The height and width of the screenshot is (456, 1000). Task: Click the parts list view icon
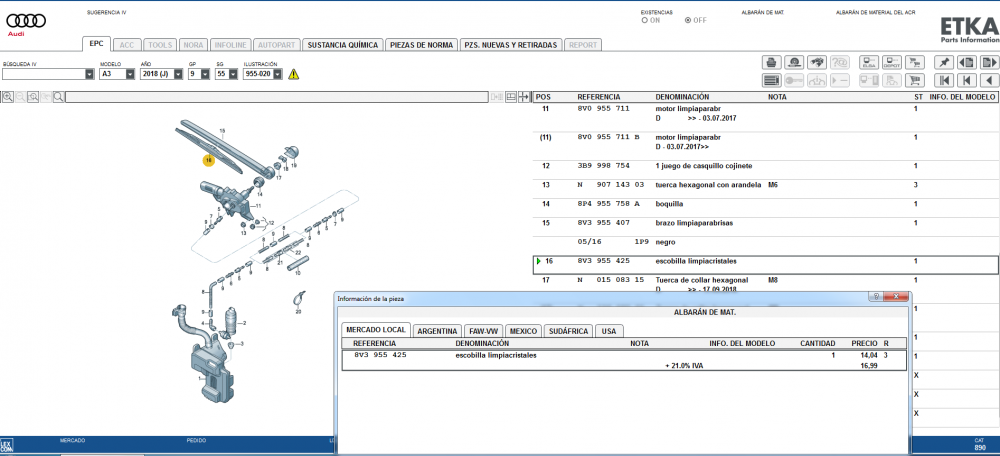(771, 80)
